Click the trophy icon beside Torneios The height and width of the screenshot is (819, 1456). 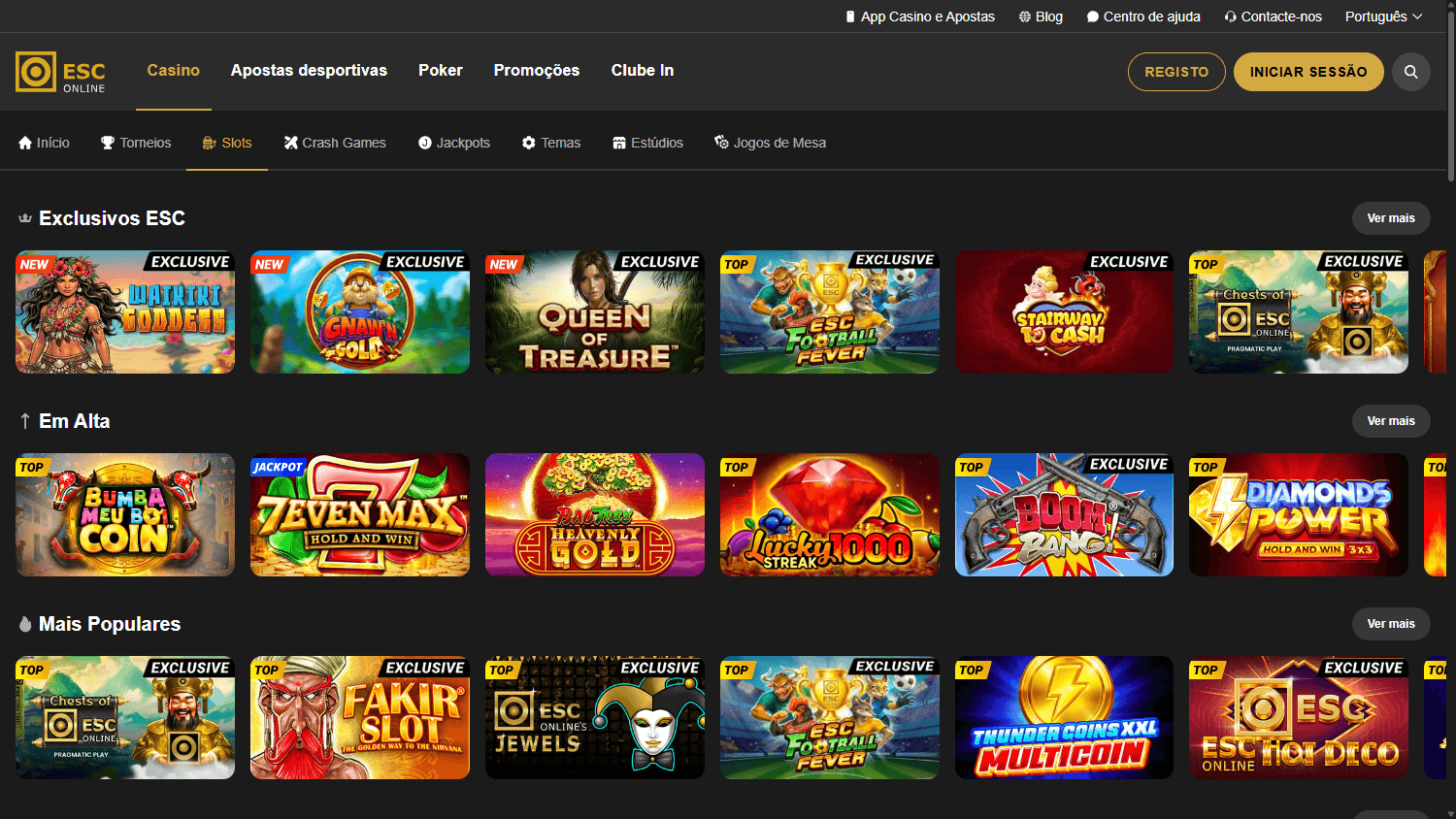(108, 143)
